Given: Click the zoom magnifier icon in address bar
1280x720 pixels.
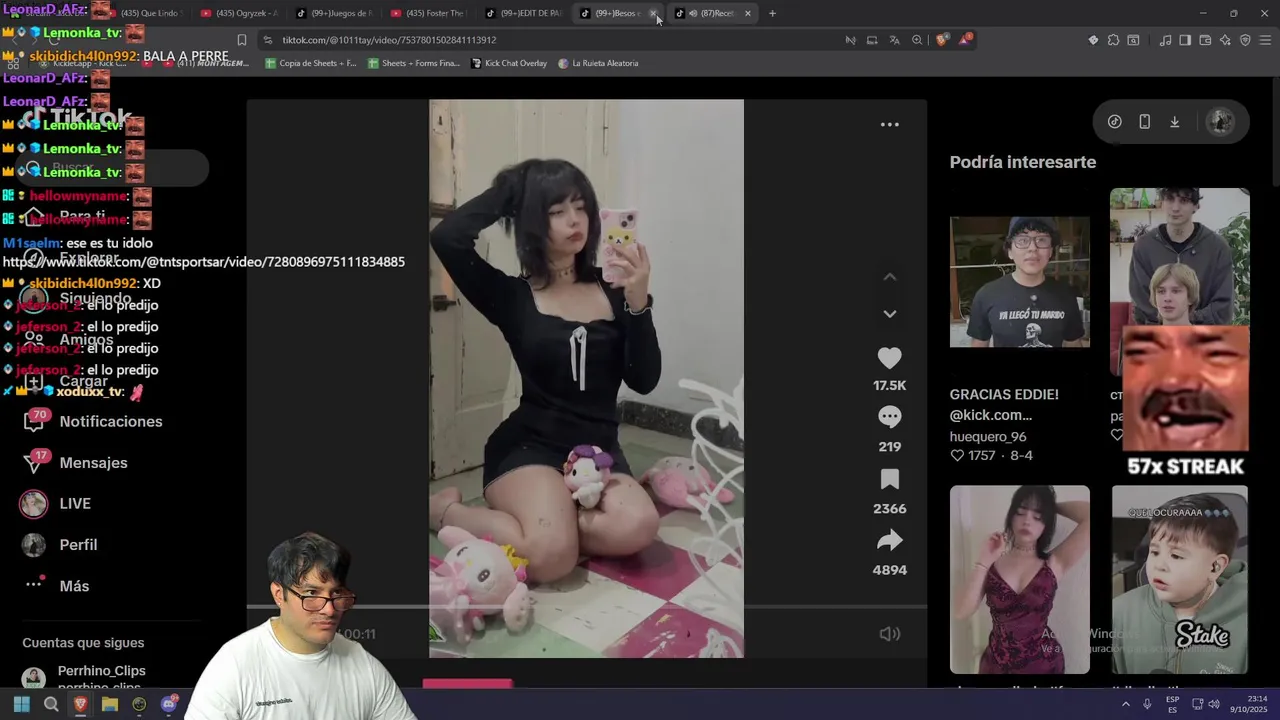Looking at the screenshot, I should [x=916, y=40].
